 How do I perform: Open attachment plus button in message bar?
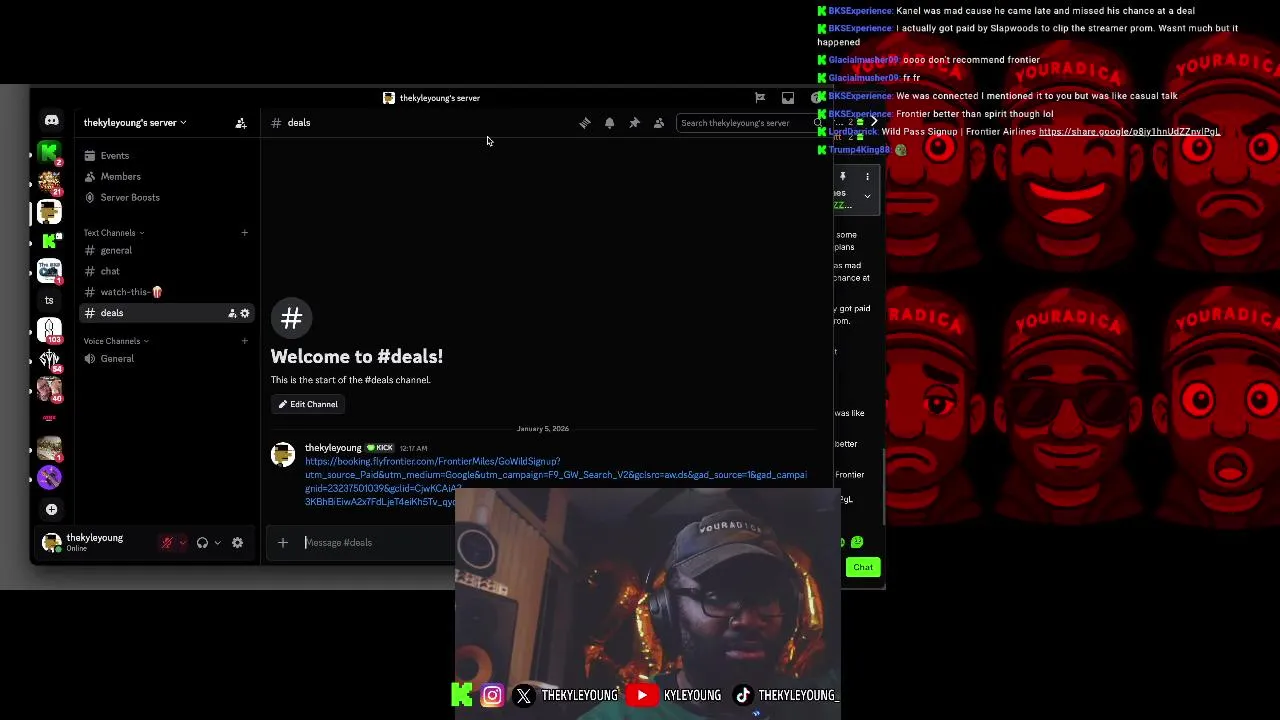click(283, 543)
